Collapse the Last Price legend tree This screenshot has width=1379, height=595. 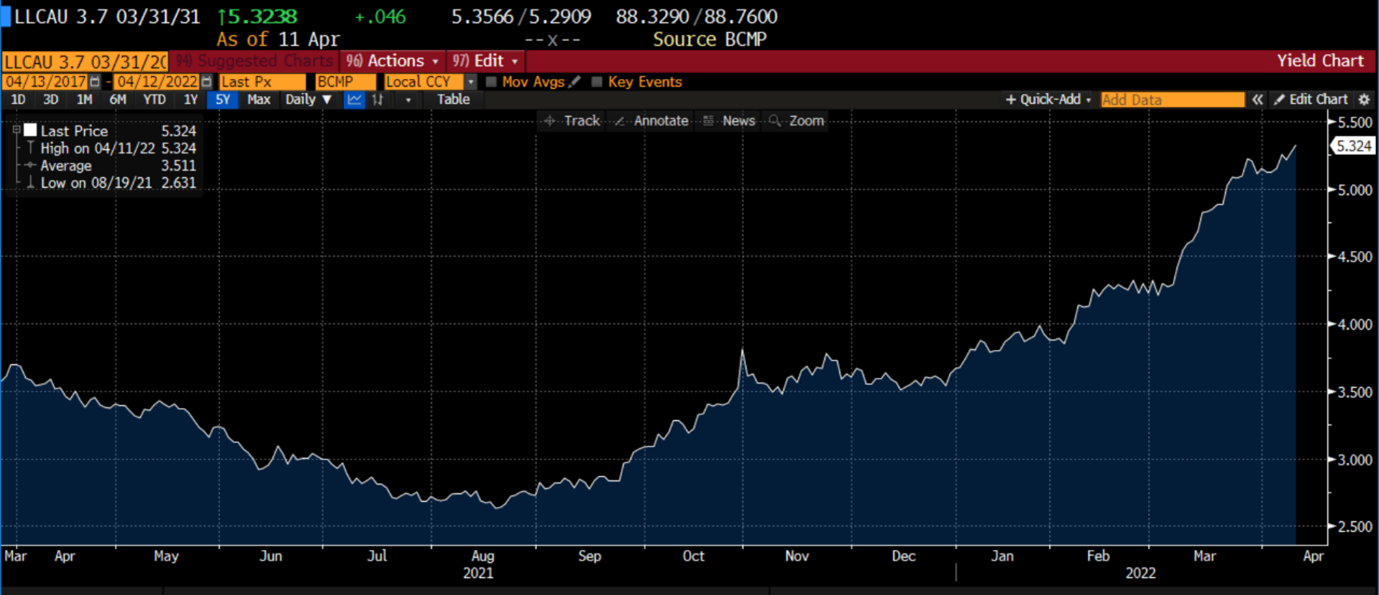point(17,131)
